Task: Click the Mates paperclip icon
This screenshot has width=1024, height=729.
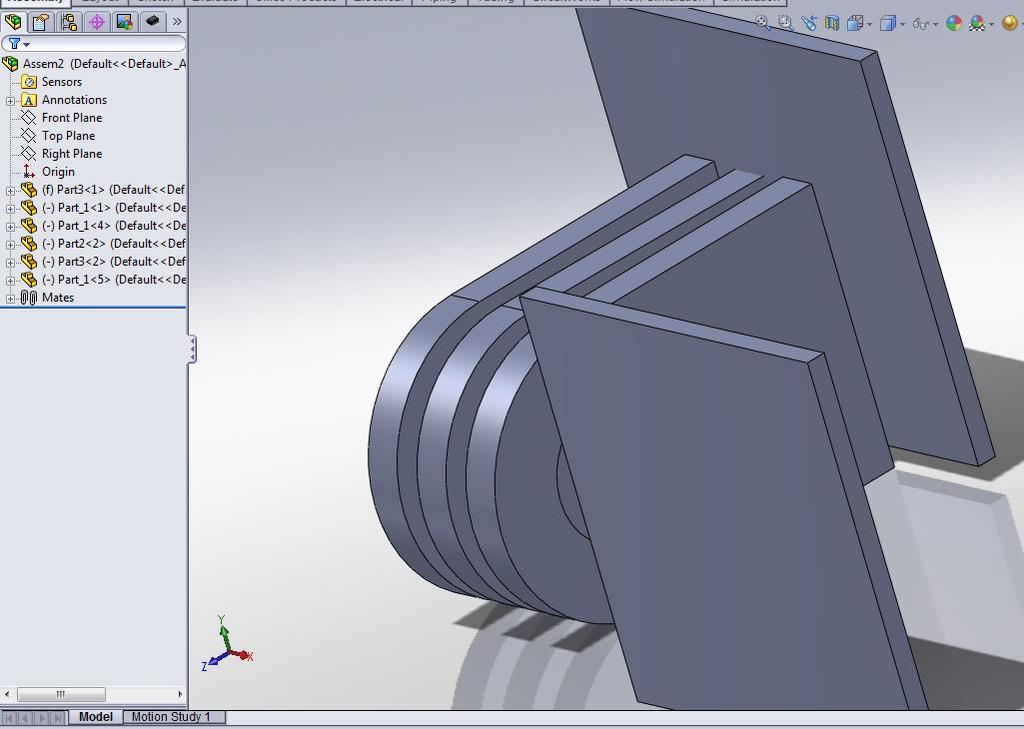Action: click(x=29, y=298)
